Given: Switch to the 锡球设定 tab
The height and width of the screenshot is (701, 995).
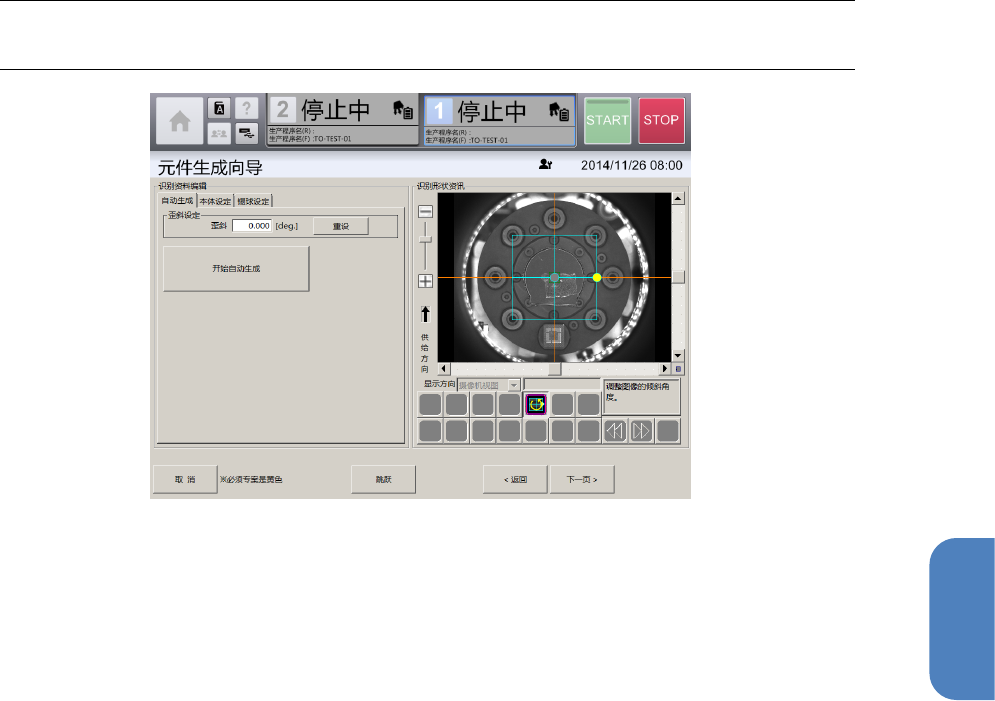Looking at the screenshot, I should [253, 201].
